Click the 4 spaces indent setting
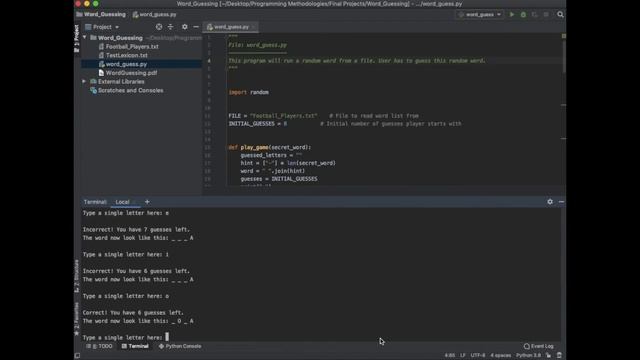This screenshot has height=360, width=640. click(501, 356)
